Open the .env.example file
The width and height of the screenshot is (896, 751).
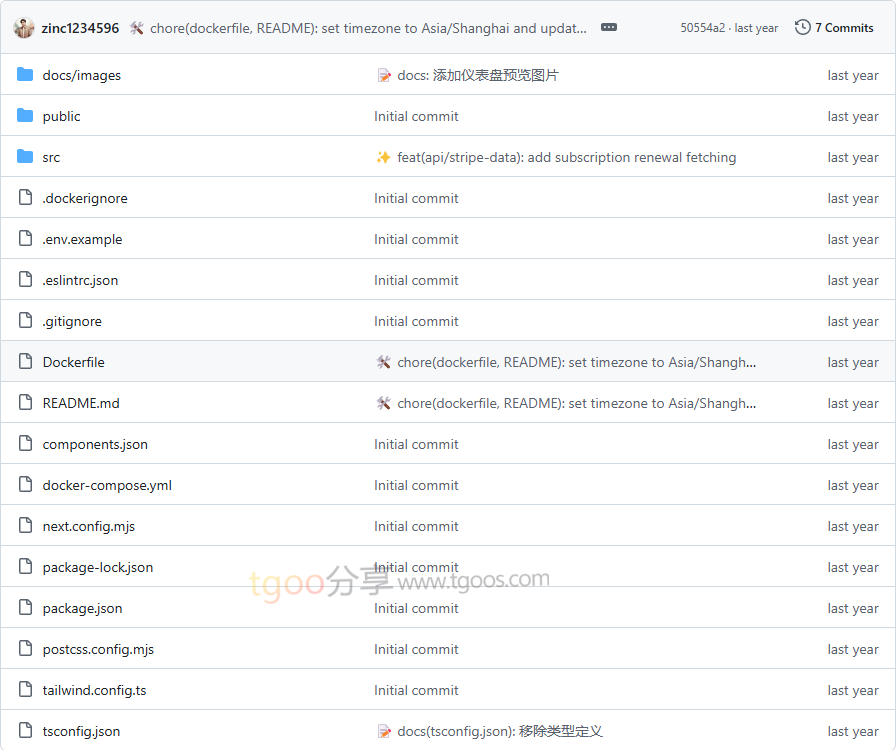point(82,239)
